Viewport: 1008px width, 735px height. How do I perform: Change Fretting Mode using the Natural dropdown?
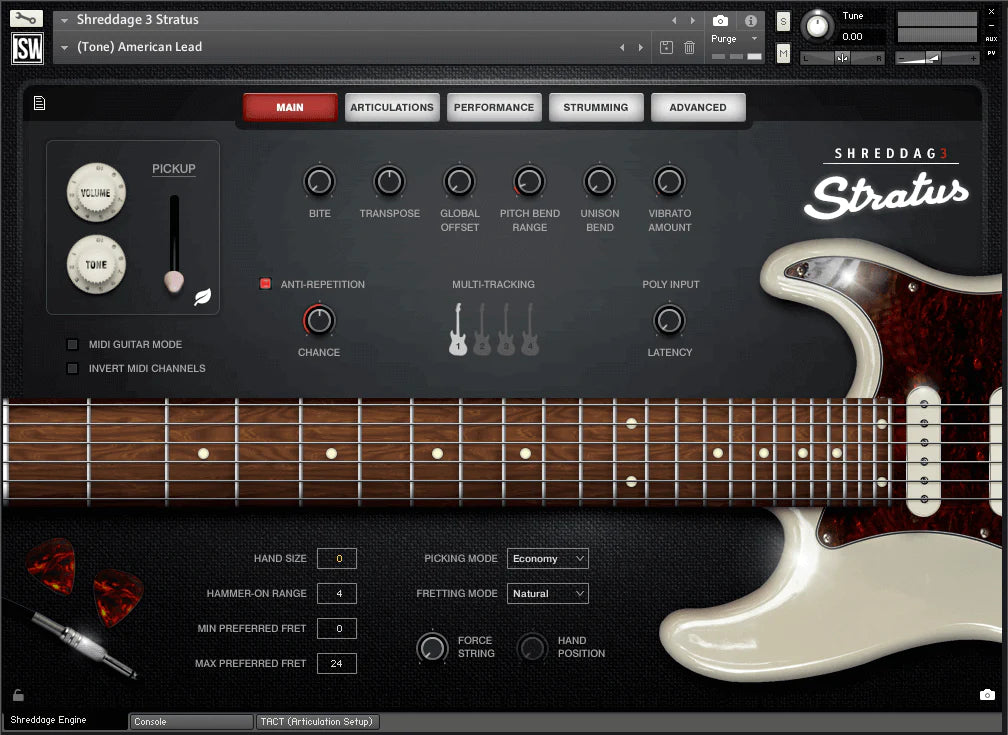point(547,593)
